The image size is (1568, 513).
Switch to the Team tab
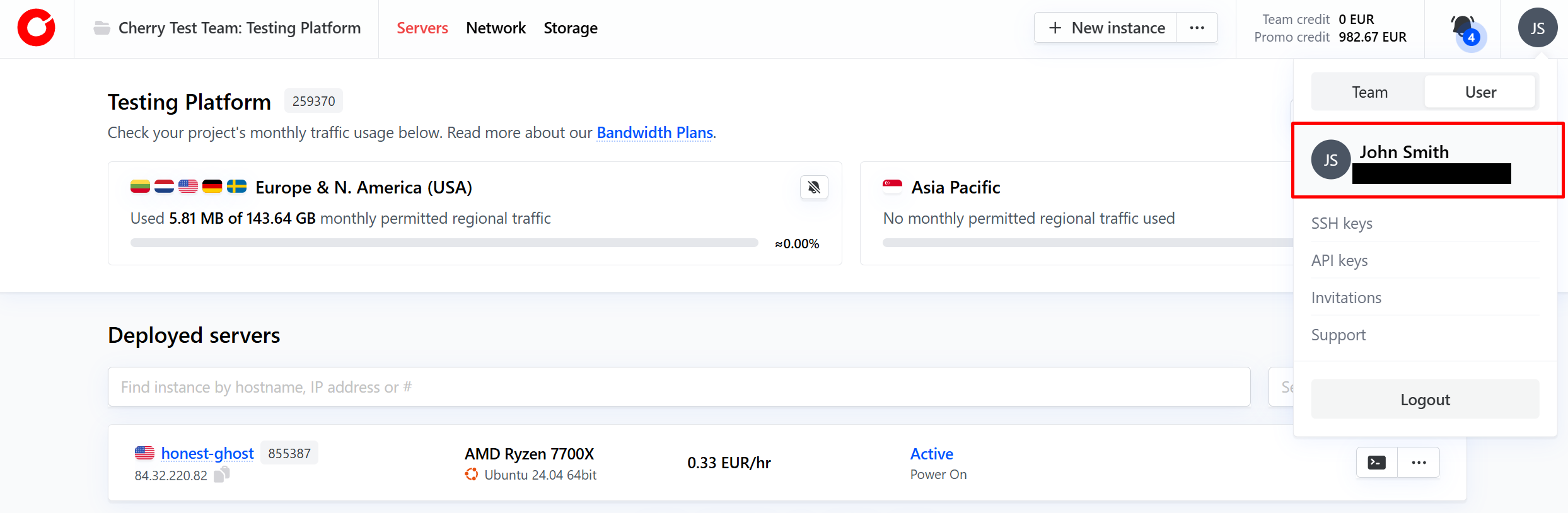pyautogui.click(x=1369, y=93)
